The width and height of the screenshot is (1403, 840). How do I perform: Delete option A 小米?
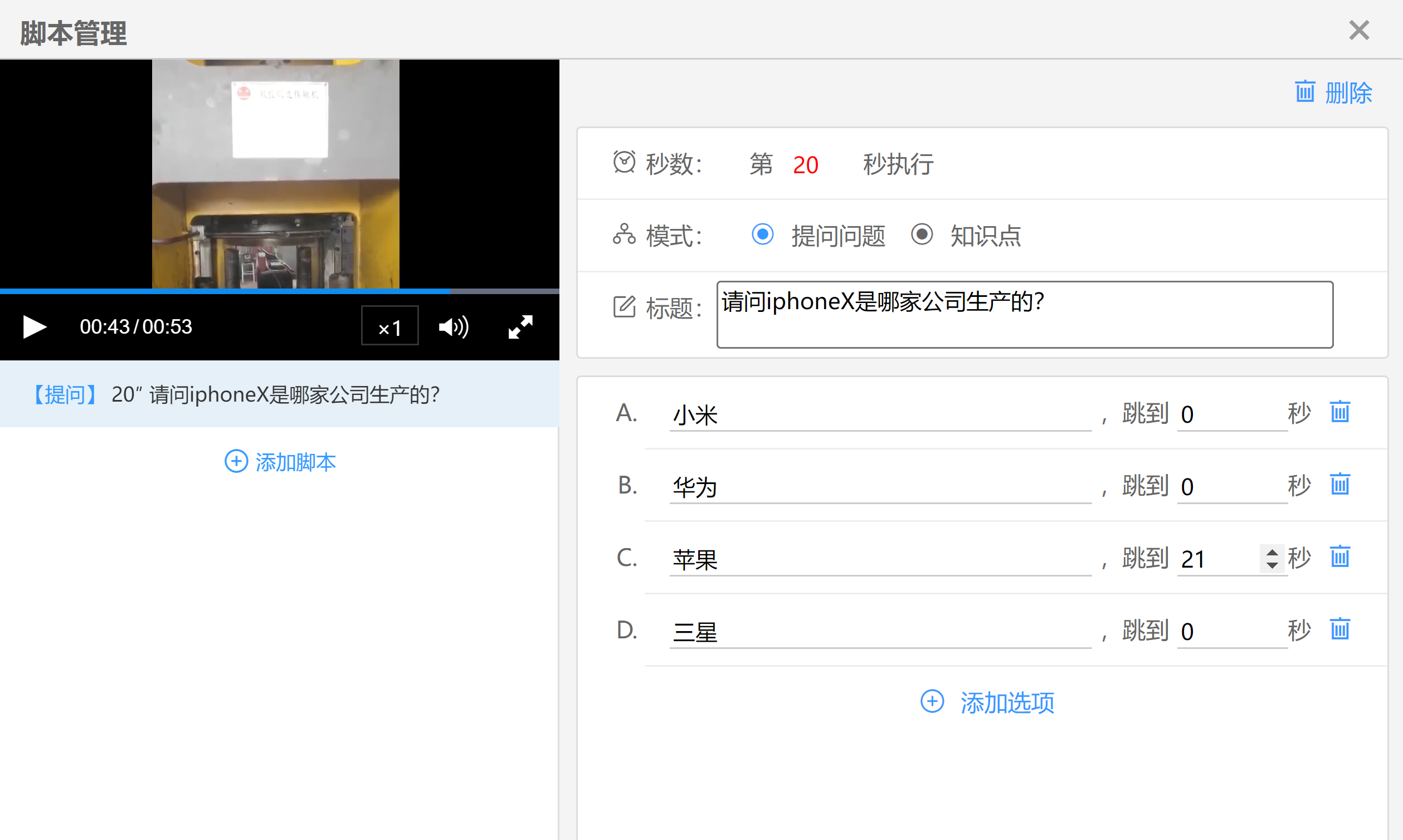1339,412
